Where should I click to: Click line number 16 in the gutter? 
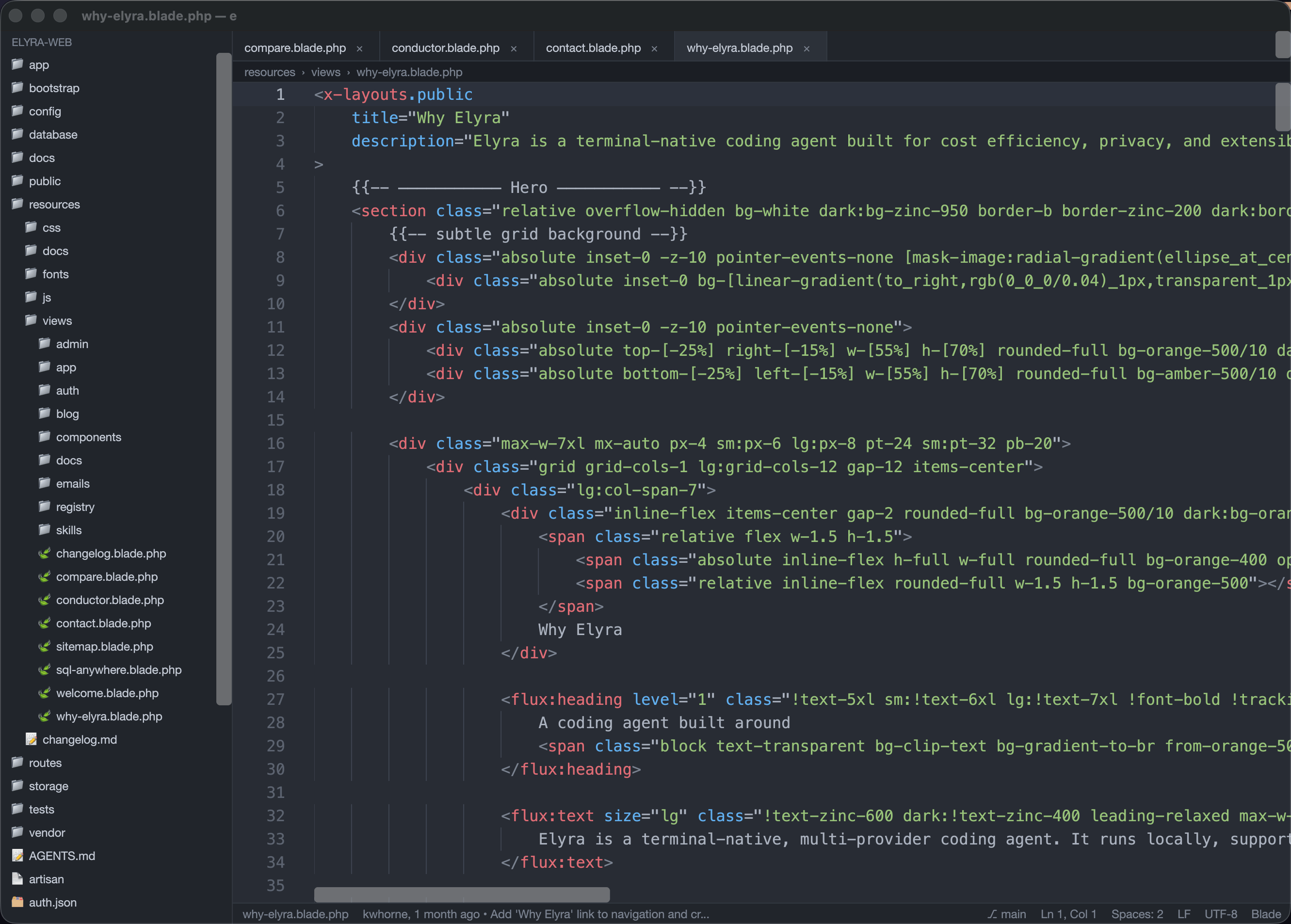tap(275, 443)
